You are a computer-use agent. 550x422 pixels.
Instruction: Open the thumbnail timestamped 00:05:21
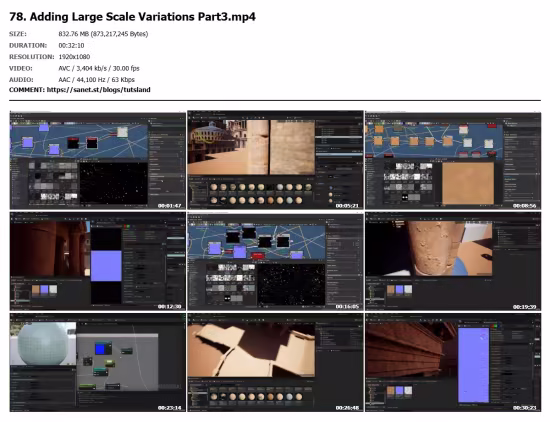pyautogui.click(x=275, y=160)
